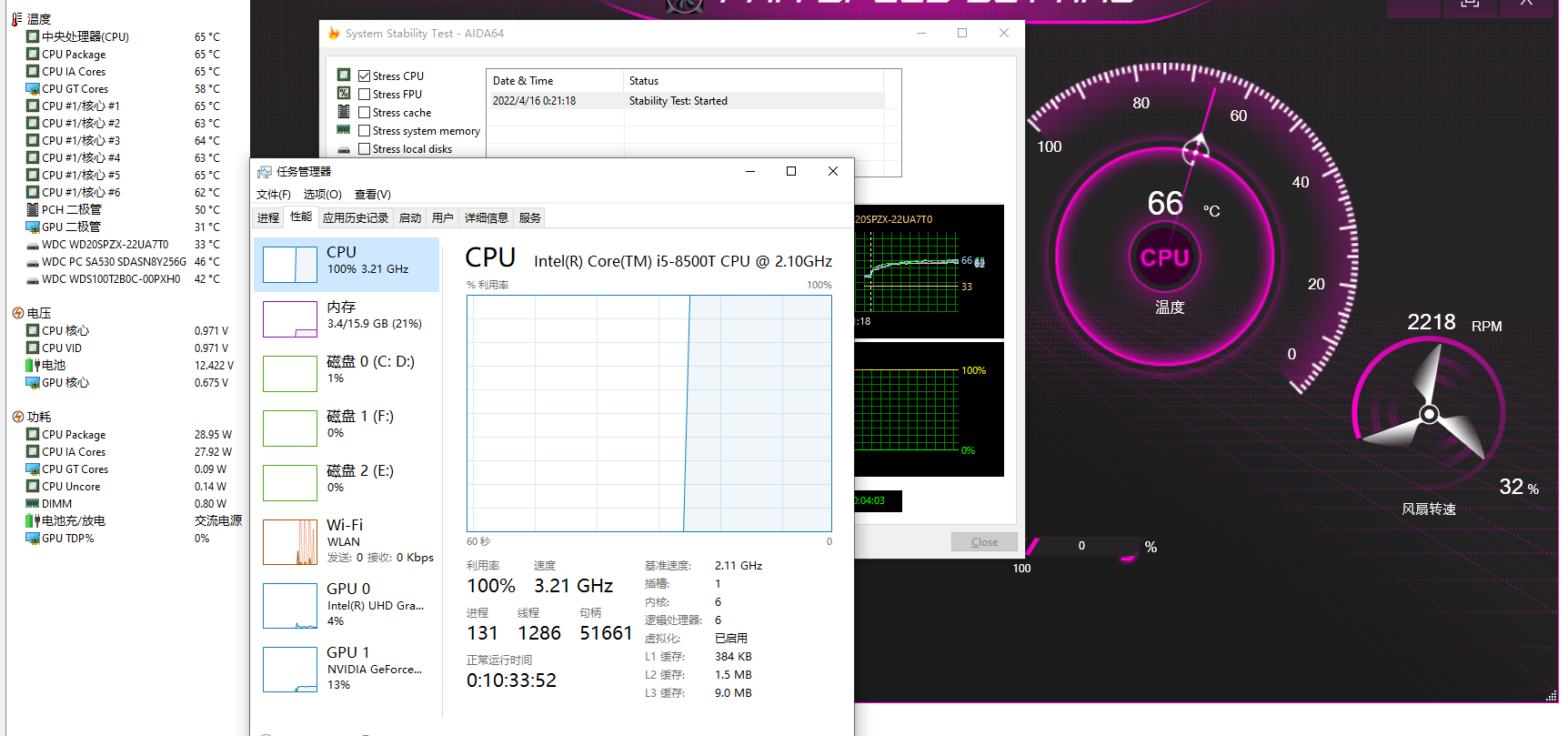Enable the Stress FPU checkbox
Image resolution: width=1568 pixels, height=736 pixels.
tap(364, 95)
